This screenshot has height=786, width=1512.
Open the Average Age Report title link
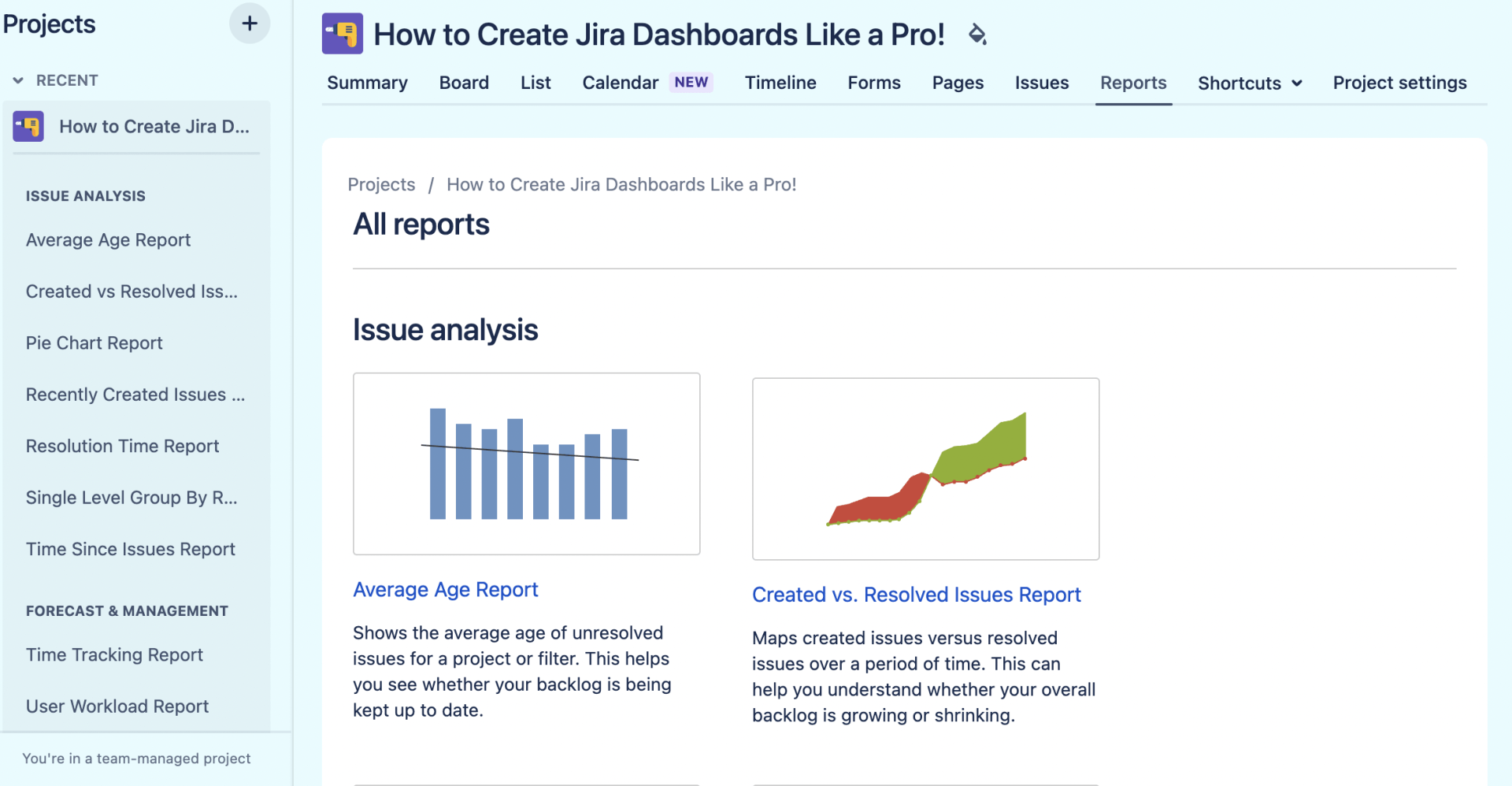coord(445,590)
